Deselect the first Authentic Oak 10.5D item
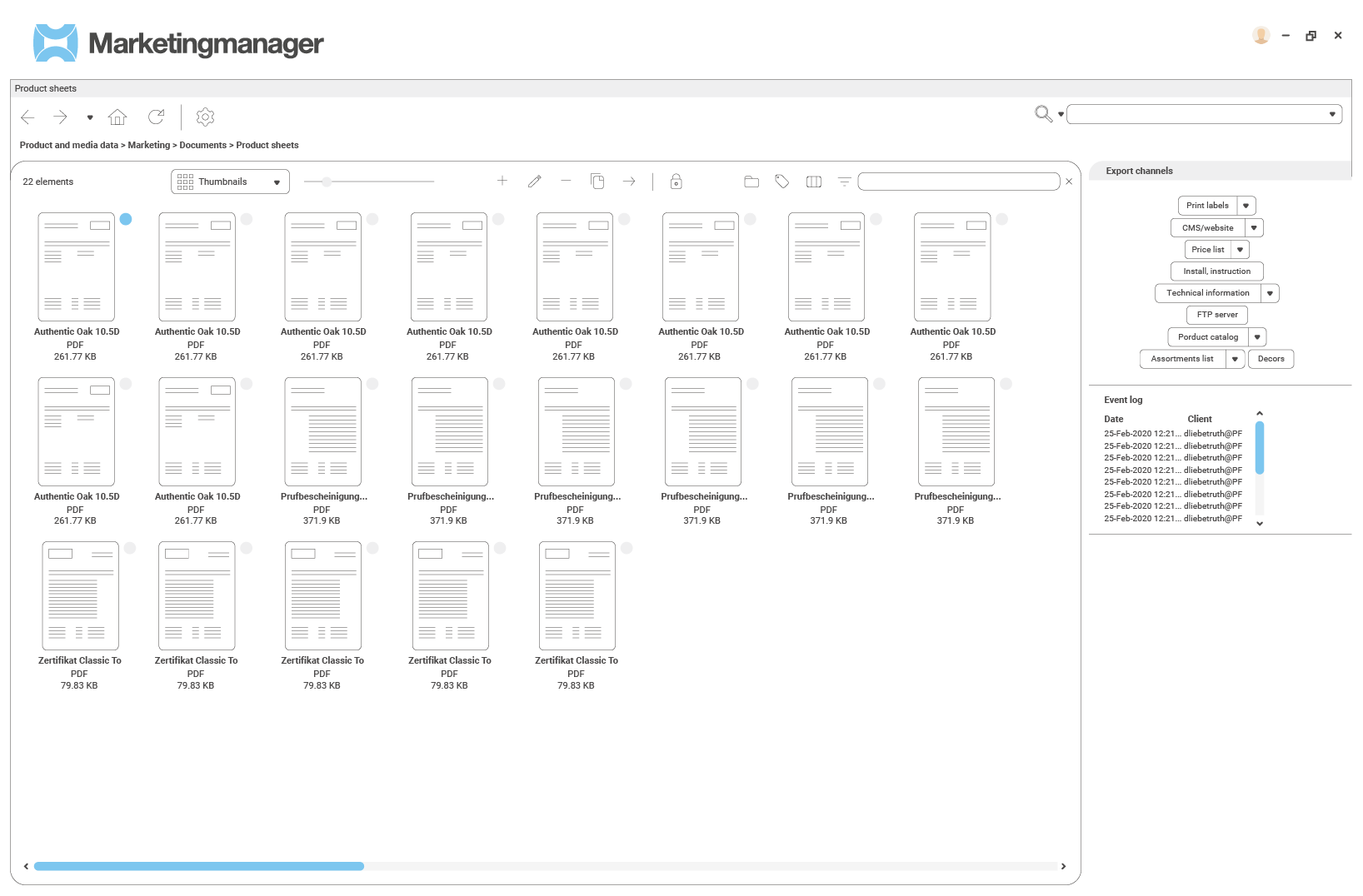Image resolution: width=1363 pixels, height=896 pixels. [126, 219]
